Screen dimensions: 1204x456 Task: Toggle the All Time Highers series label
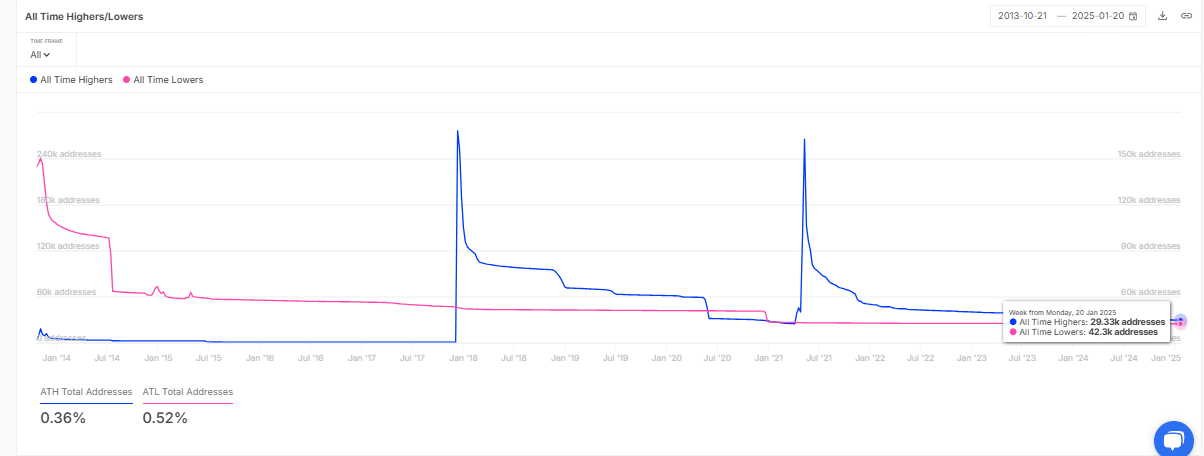[x=76, y=79]
